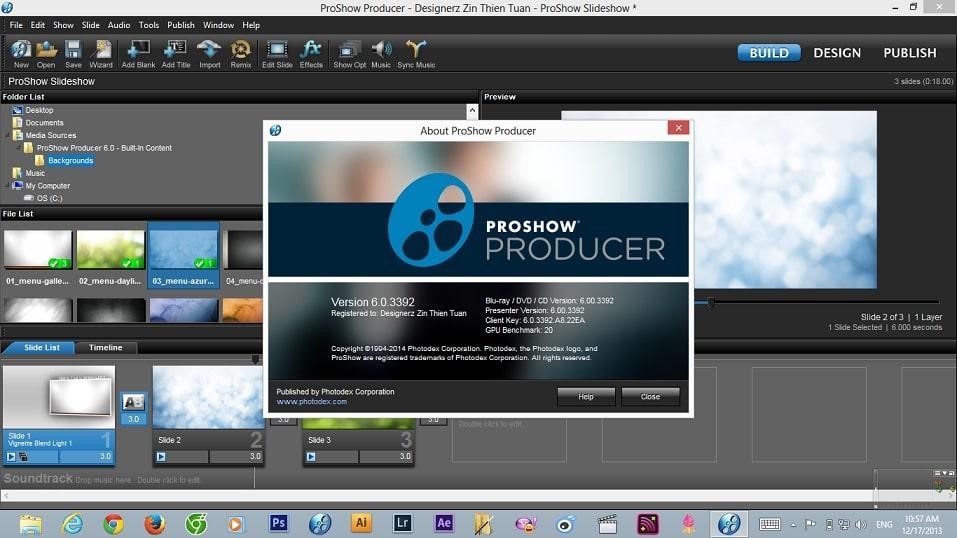Open the Effects (fx) tool
The width and height of the screenshot is (957, 538).
311,54
